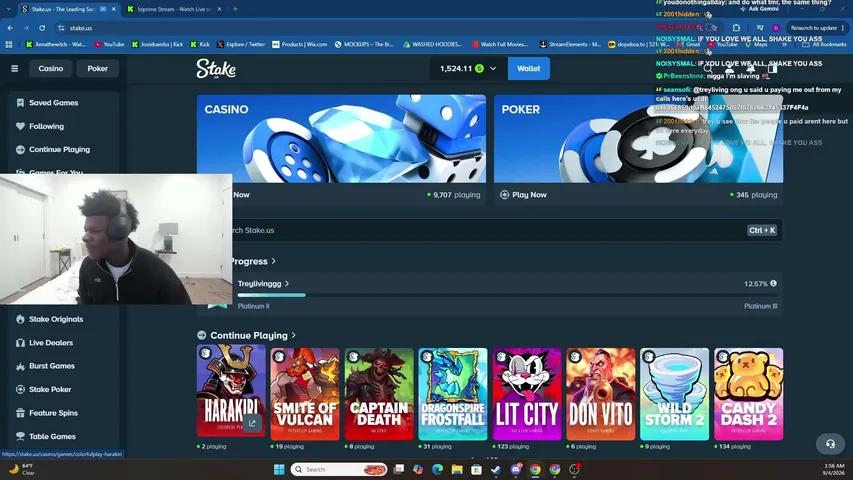Open the Poker banner image
The image size is (853, 480).
point(638,139)
